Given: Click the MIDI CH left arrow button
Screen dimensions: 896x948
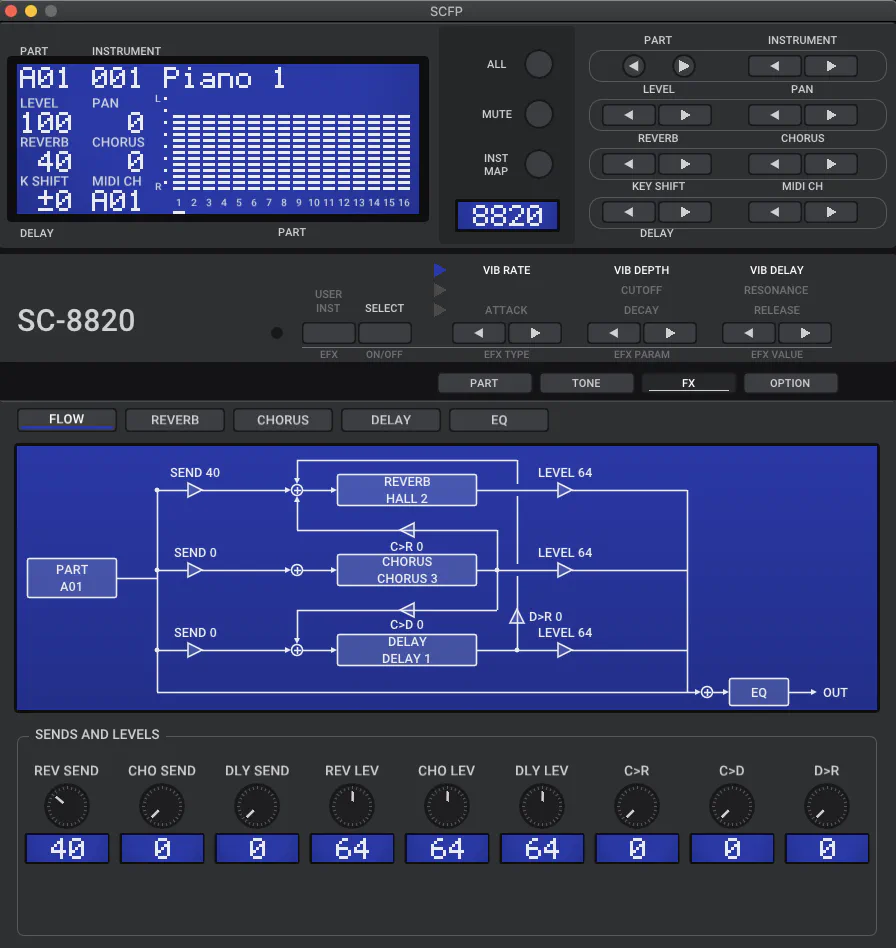Looking at the screenshot, I should tap(774, 212).
